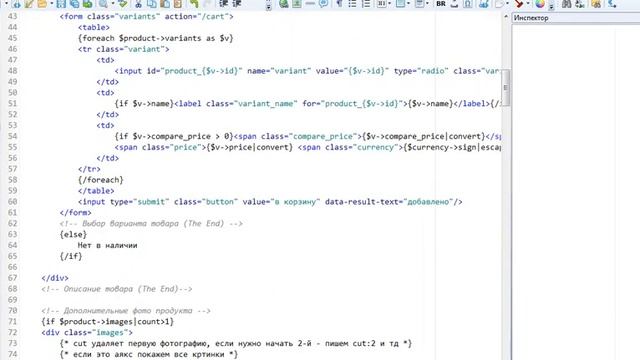640x360 pixels.
Task: Click the text "<div class="images">"
Action: 87,333
